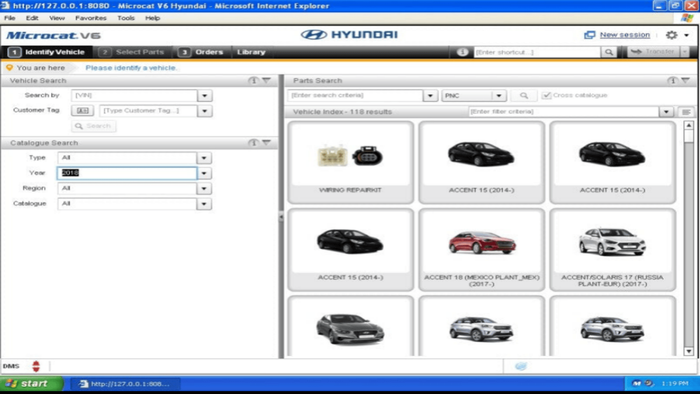Collapse the Vehicle Search panel with its triangle icon
The height and width of the screenshot is (394, 700).
267,81
